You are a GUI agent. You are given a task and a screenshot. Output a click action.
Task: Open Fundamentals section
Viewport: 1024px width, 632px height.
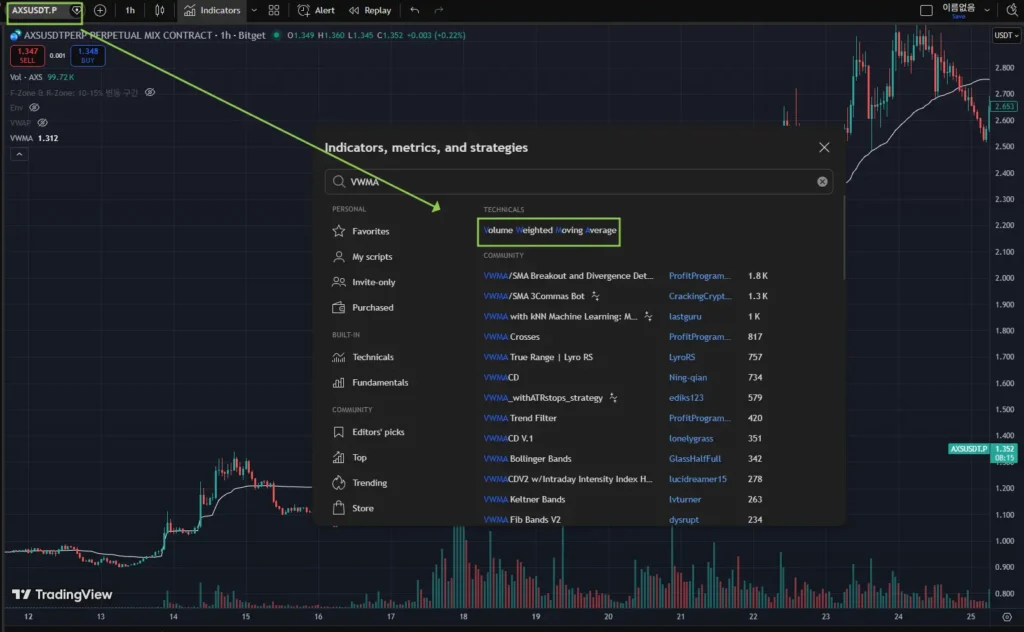370,383
